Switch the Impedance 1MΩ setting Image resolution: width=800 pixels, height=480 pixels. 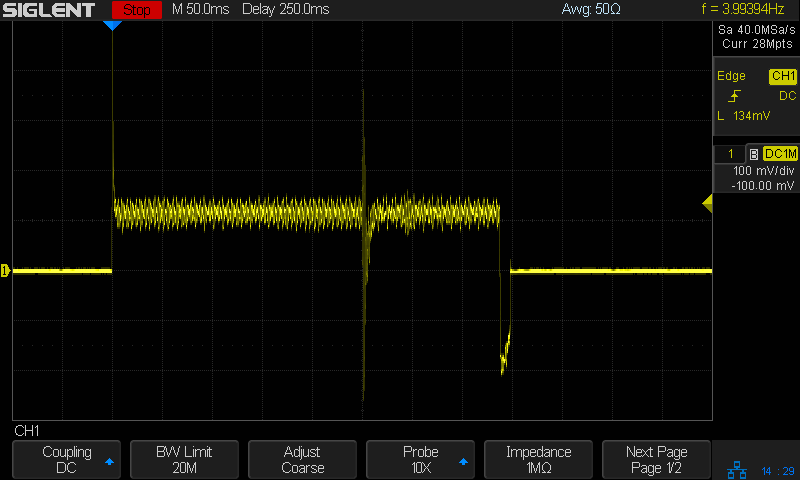539,460
